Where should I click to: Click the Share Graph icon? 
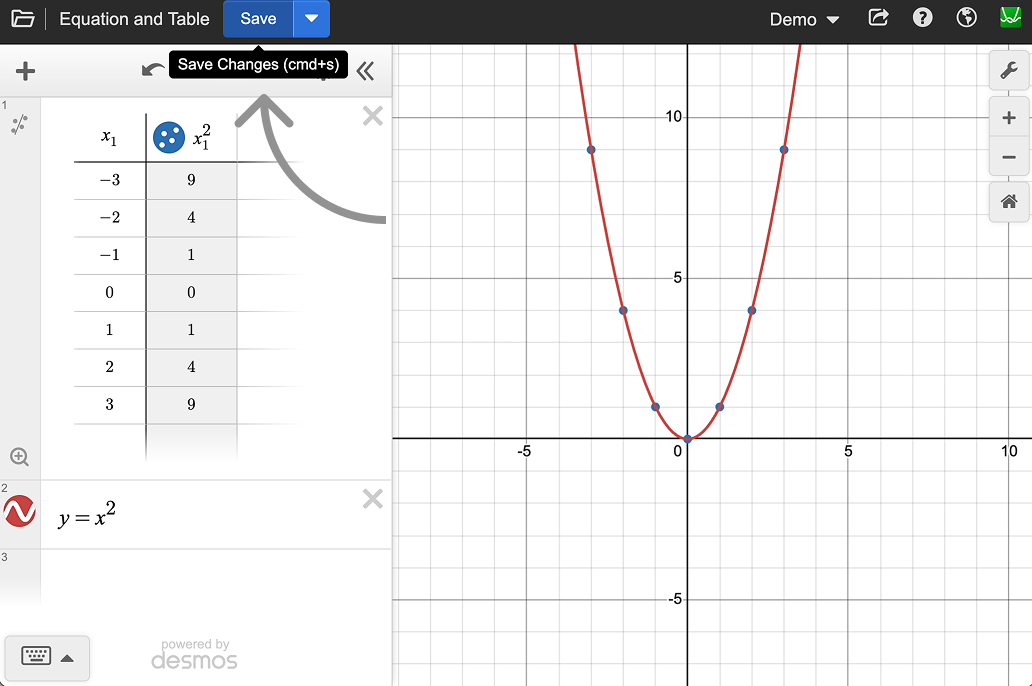[x=878, y=18]
